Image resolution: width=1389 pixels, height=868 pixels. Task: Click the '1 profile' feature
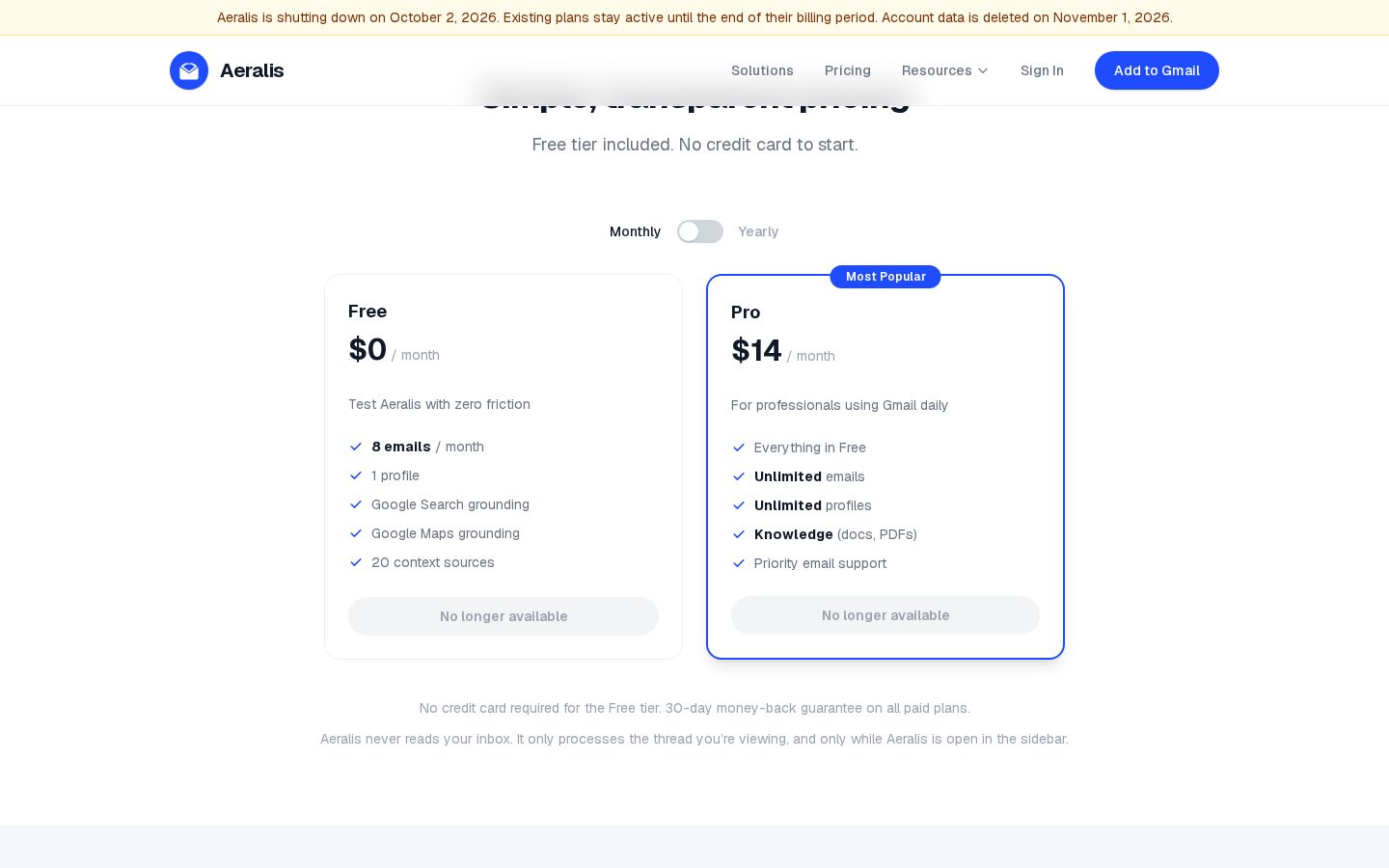pos(395,475)
